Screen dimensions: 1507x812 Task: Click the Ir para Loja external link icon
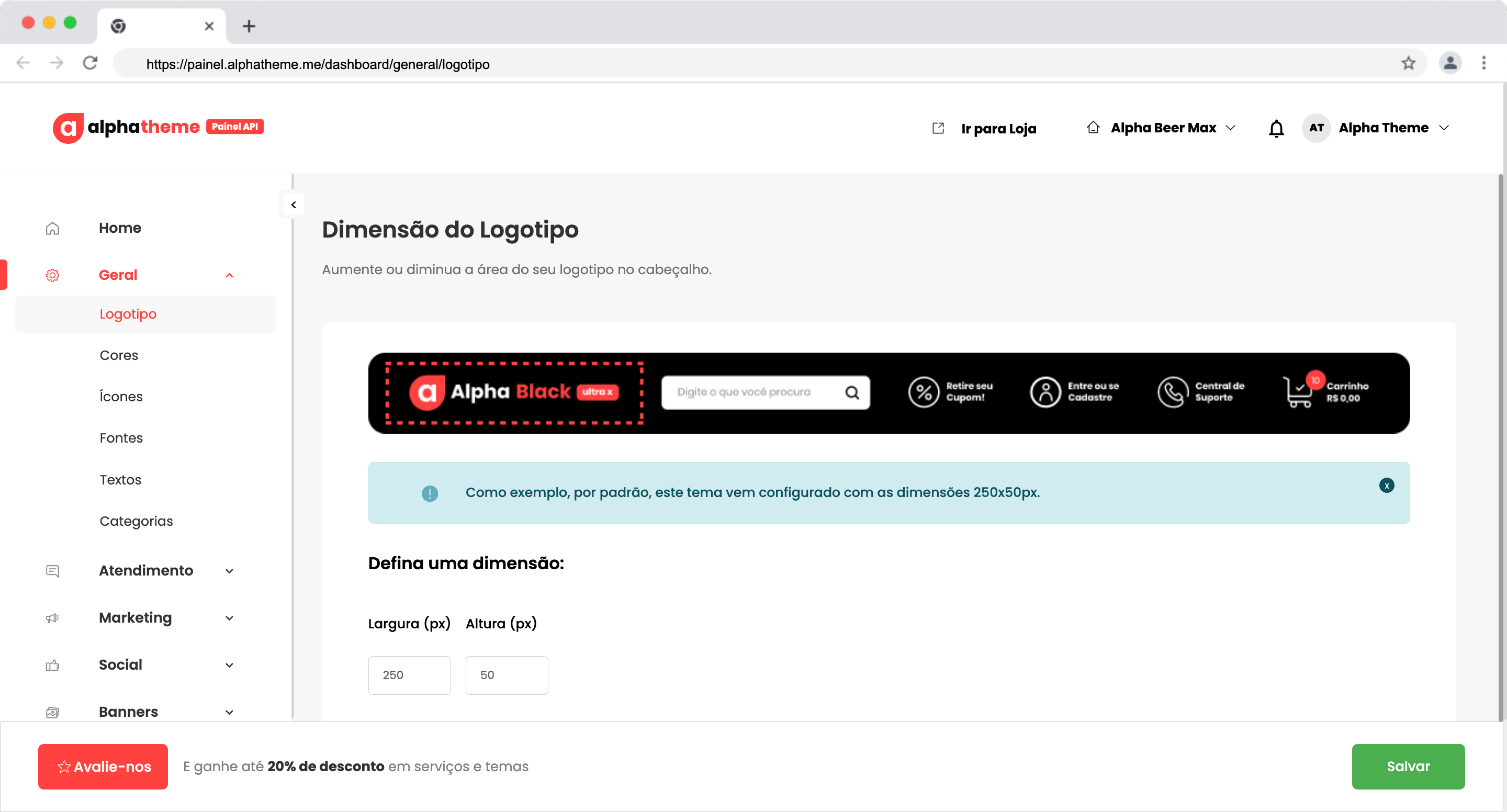tap(938, 128)
